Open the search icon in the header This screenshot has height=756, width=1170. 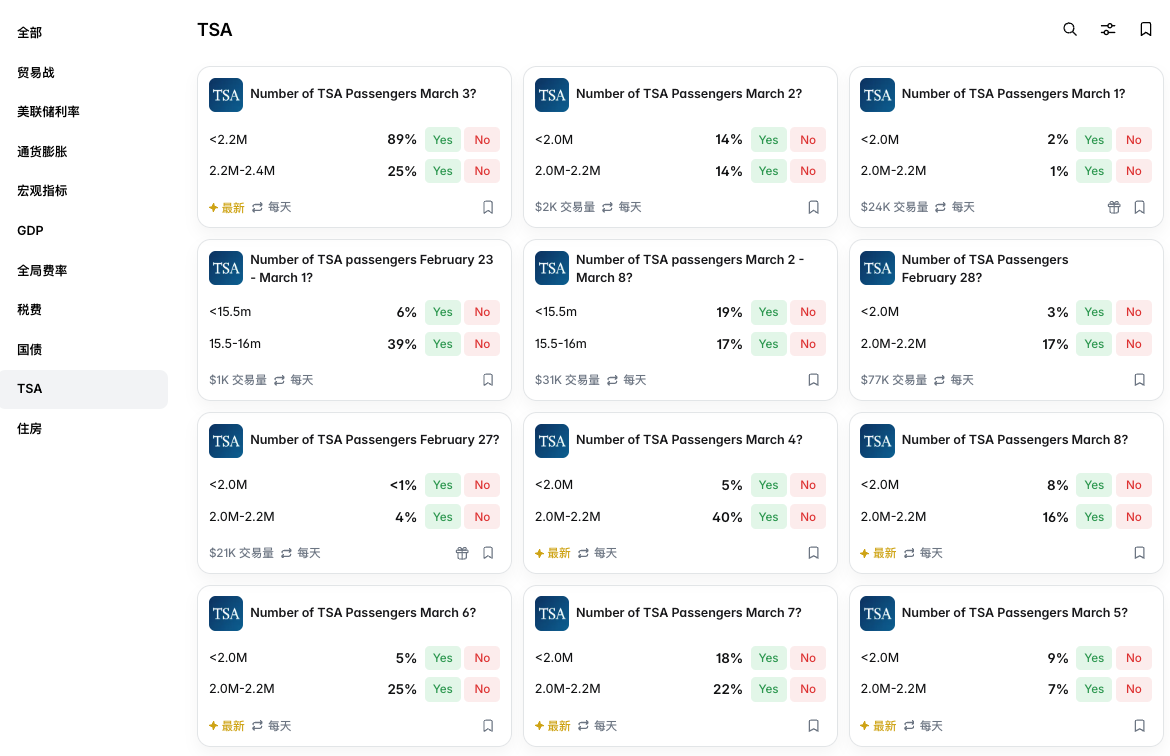(1070, 30)
